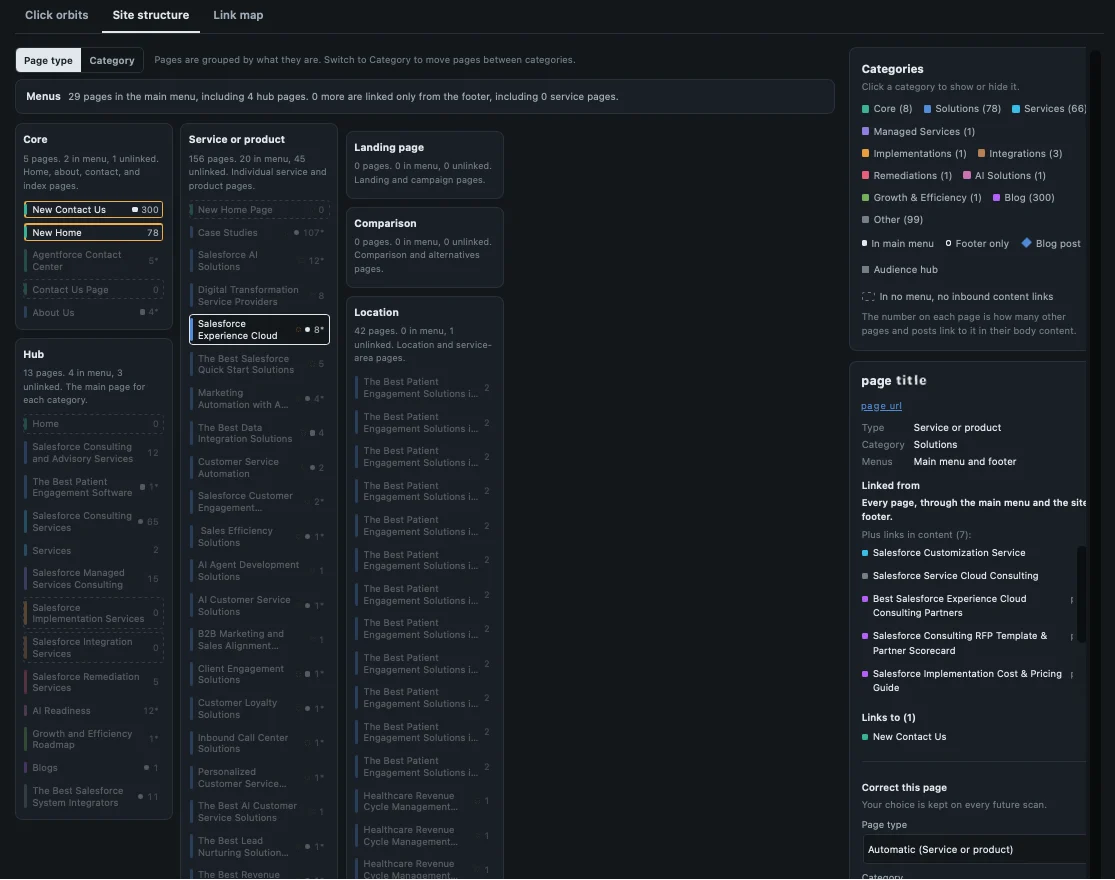Viewport: 1115px width, 880px height.
Task: Open the Site structure tab
Action: coord(151,15)
